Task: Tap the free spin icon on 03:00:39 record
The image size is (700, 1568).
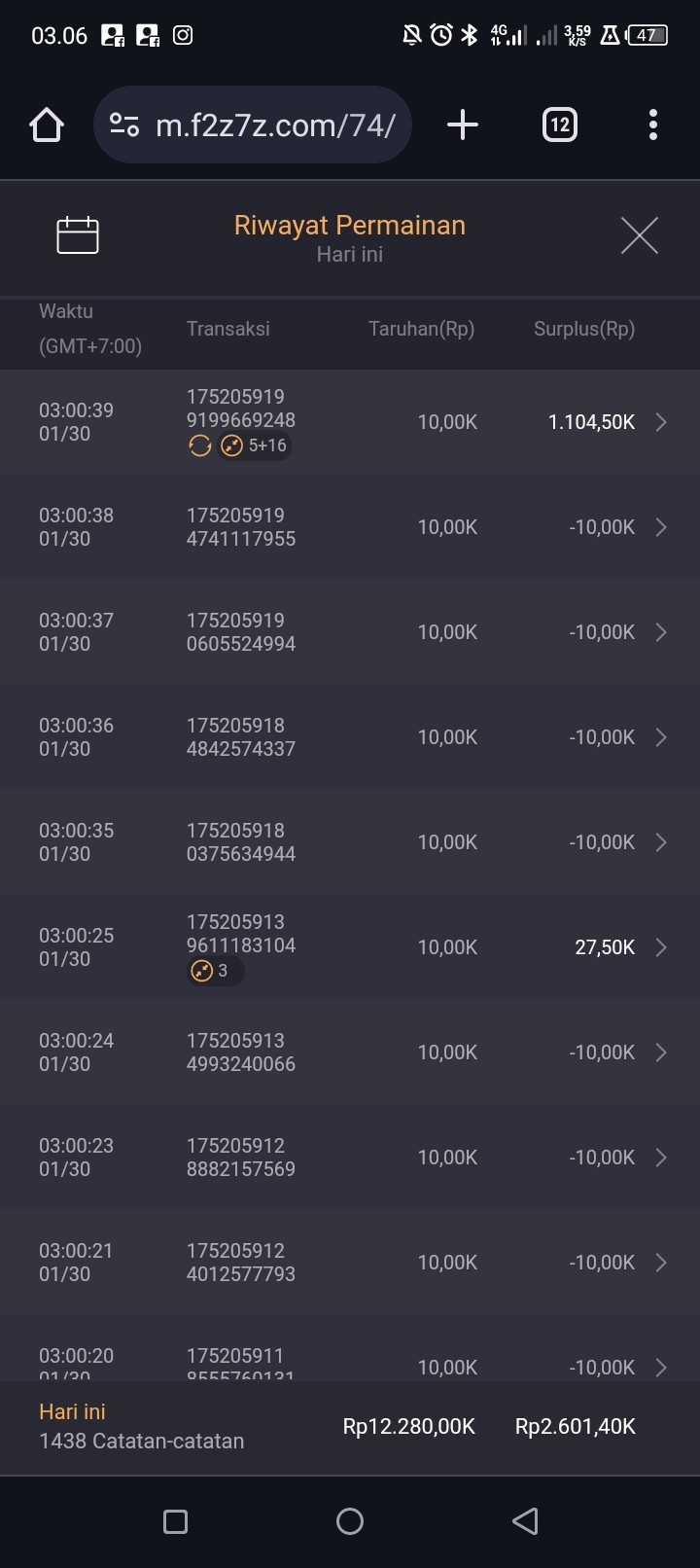Action: click(x=200, y=445)
